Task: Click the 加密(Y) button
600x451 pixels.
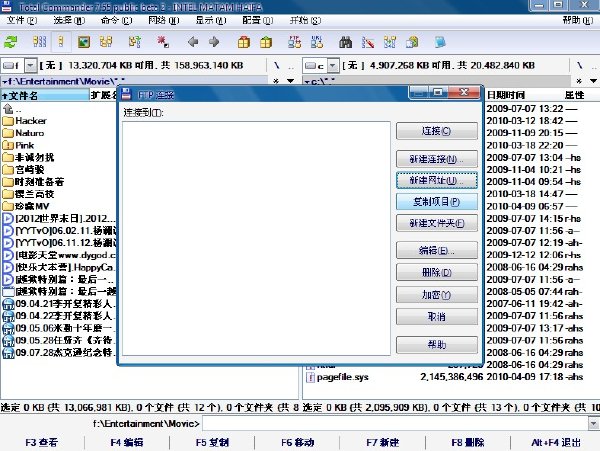Action: click(x=437, y=295)
